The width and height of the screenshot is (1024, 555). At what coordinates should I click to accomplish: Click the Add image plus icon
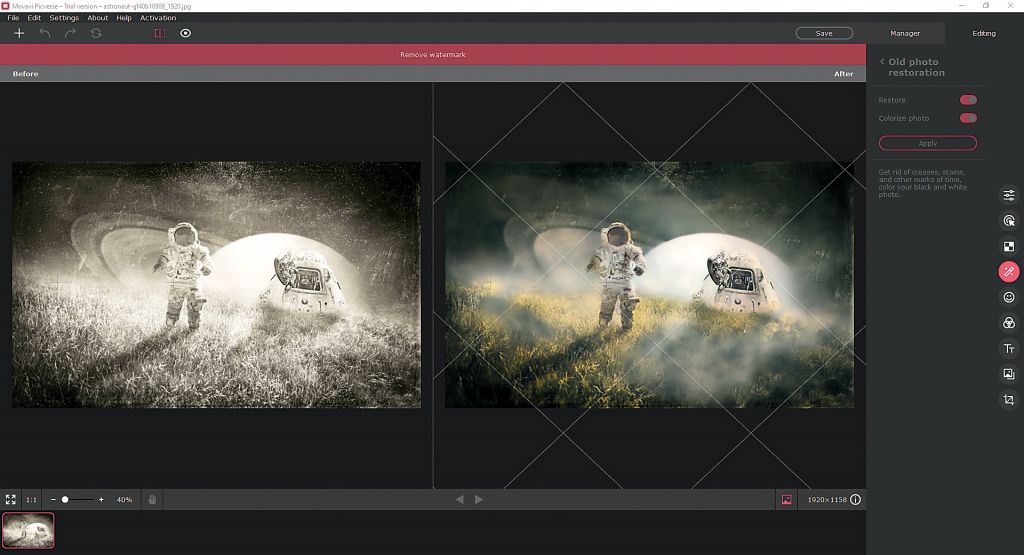(x=18, y=33)
